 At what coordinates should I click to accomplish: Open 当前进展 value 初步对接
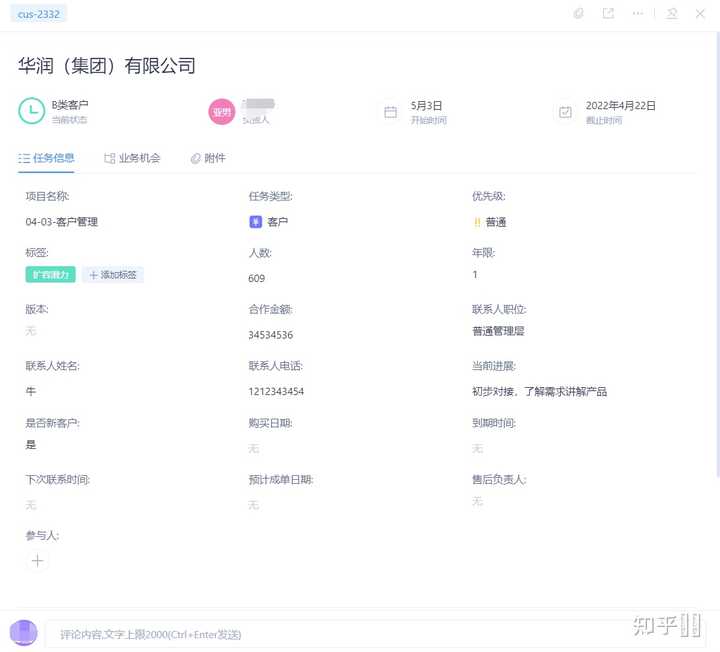coord(540,391)
